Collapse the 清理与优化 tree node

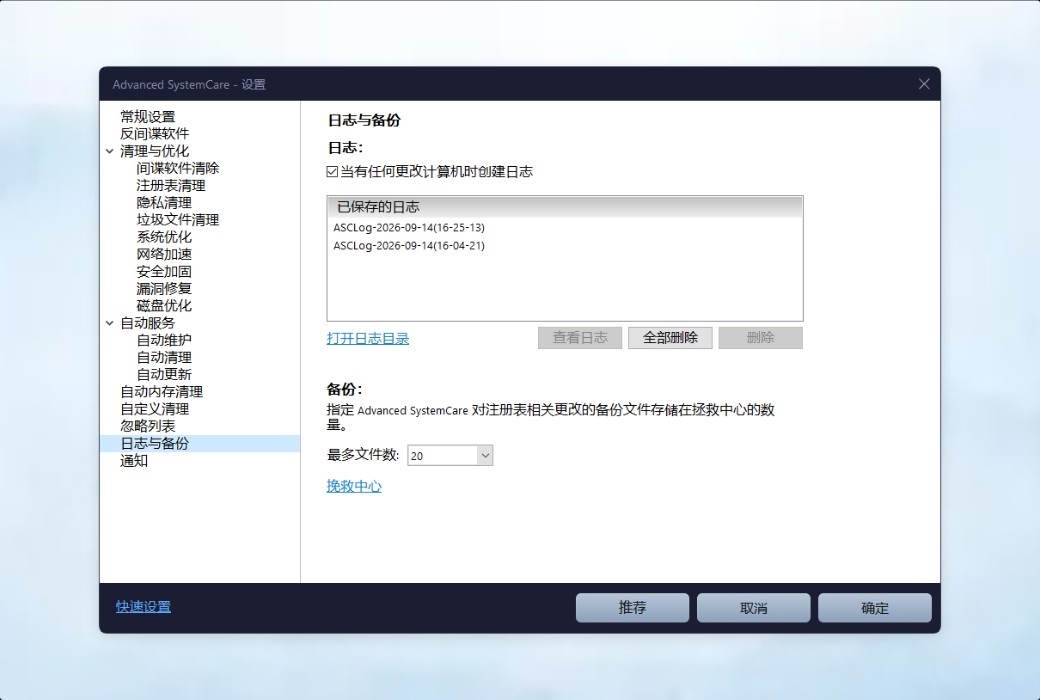click(x=109, y=151)
